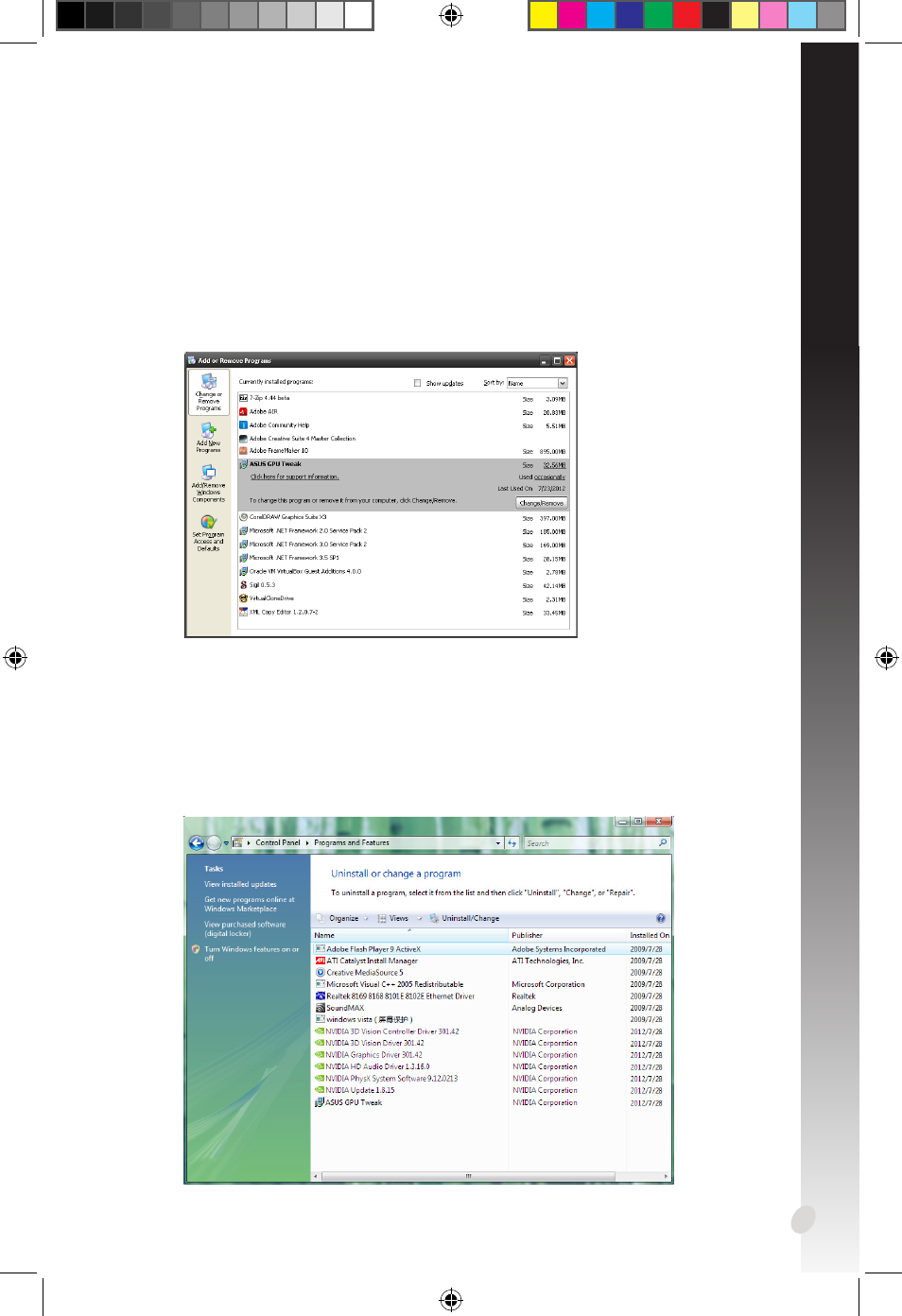Select the Realtek Ethernet Driver icon
Image resolution: width=902 pixels, height=1316 pixels.
click(x=320, y=996)
